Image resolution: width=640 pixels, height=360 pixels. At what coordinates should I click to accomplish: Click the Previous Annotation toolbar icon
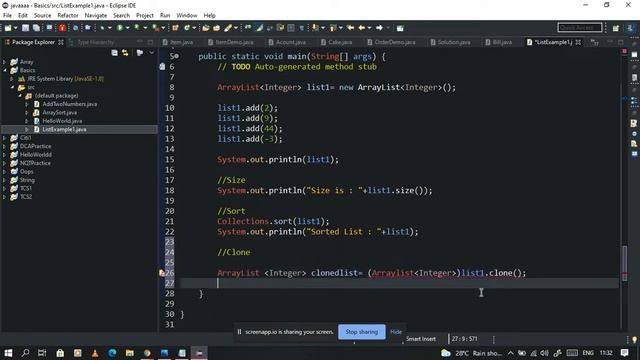[333, 28]
